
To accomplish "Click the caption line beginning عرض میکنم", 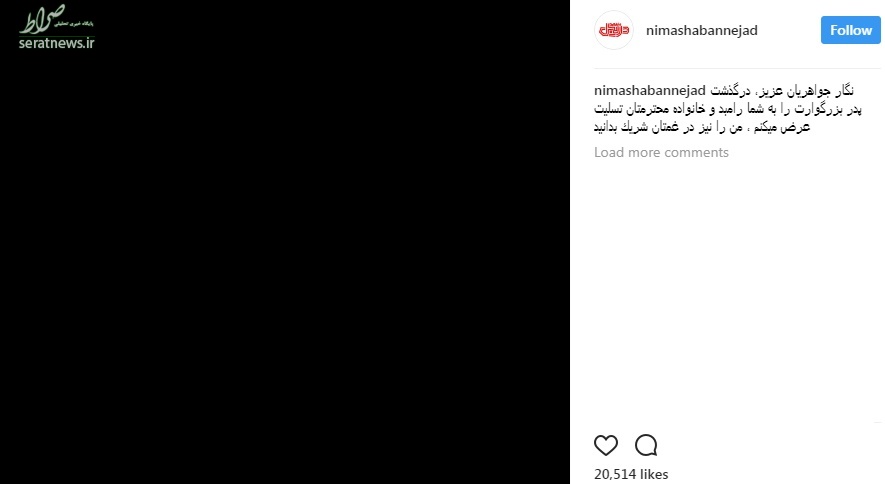I will click(x=702, y=127).
